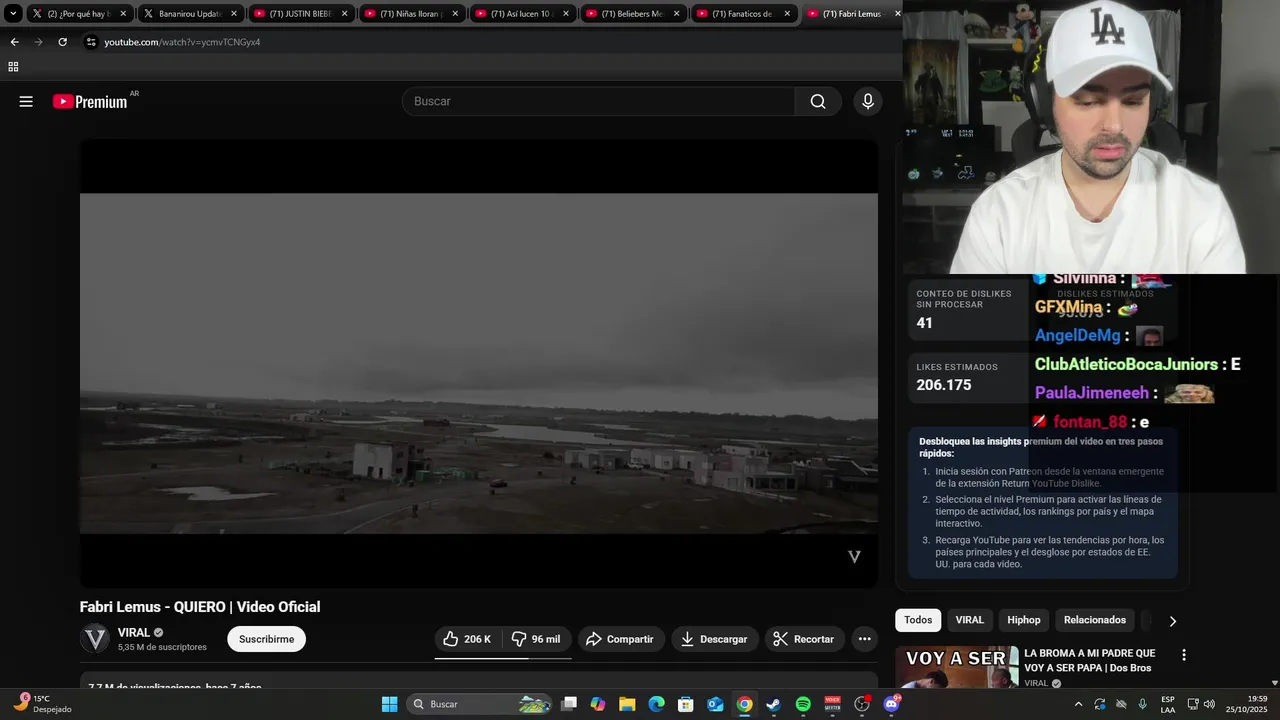Open the bookmarks apps grid icon
1280x720 pixels.
[x=13, y=67]
